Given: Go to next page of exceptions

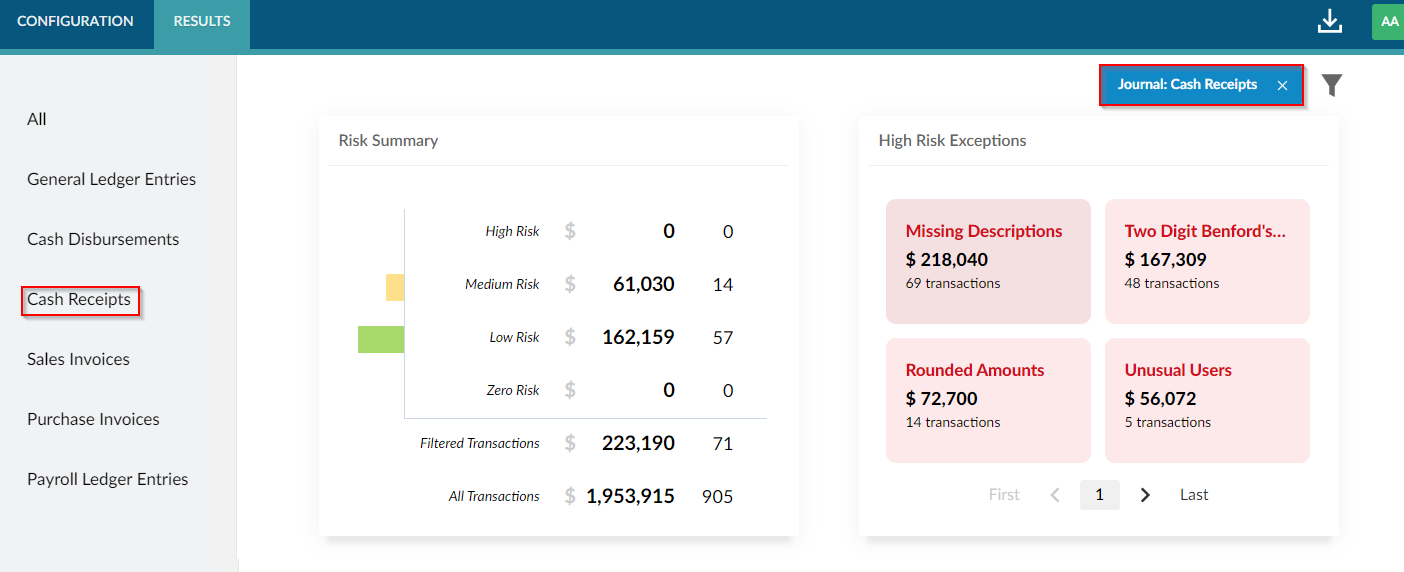Looking at the screenshot, I should coord(1145,495).
